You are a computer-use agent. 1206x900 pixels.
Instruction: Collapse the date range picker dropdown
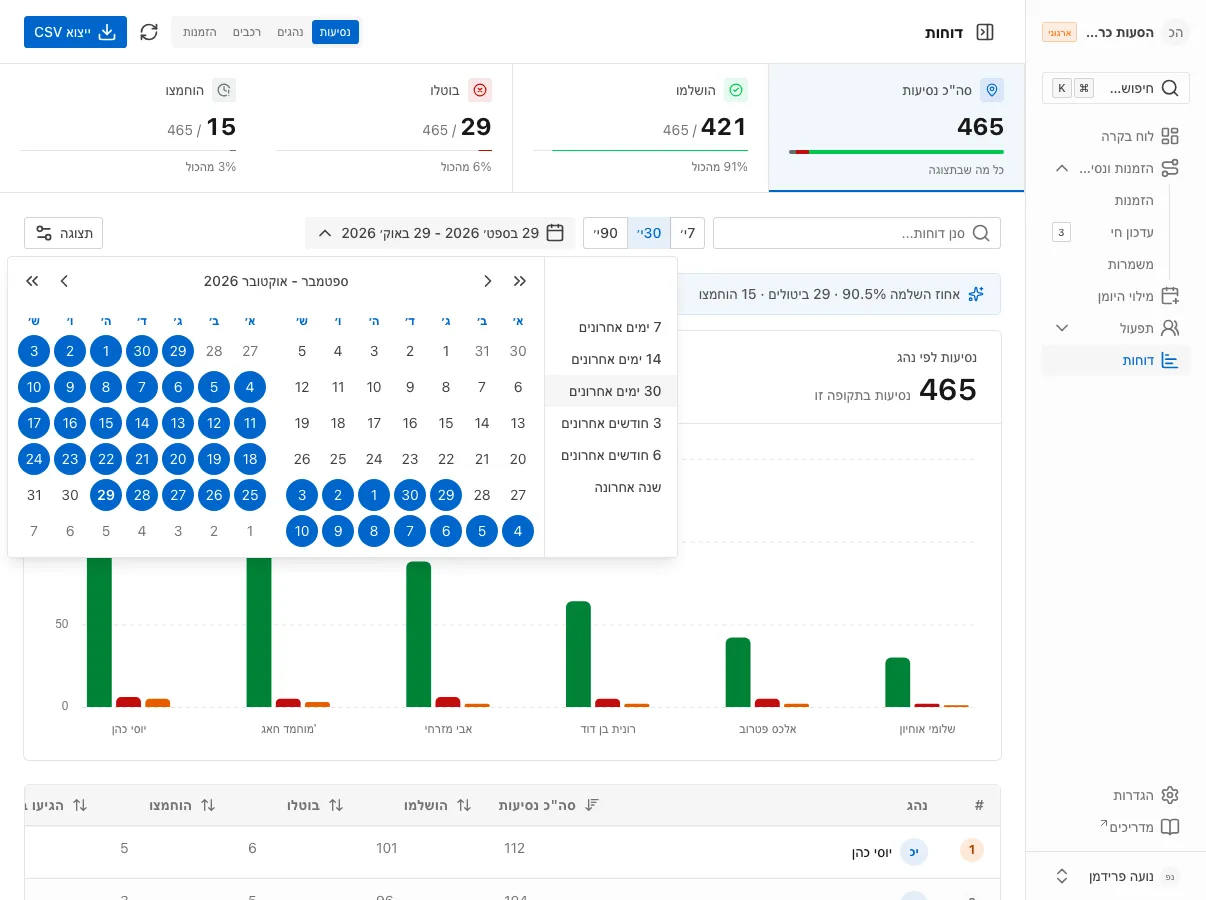pyautogui.click(x=440, y=233)
